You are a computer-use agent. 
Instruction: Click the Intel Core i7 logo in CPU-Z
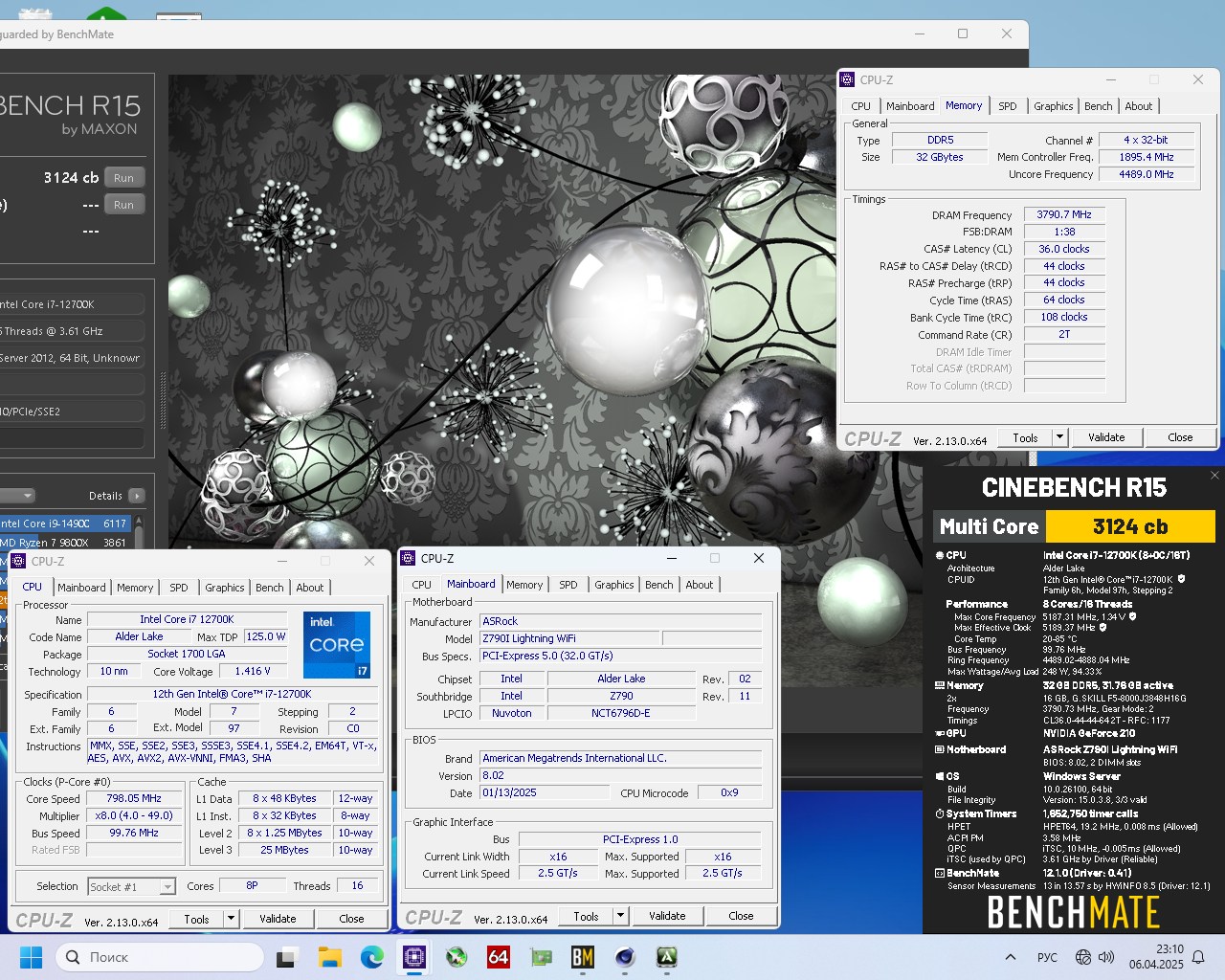tap(337, 644)
